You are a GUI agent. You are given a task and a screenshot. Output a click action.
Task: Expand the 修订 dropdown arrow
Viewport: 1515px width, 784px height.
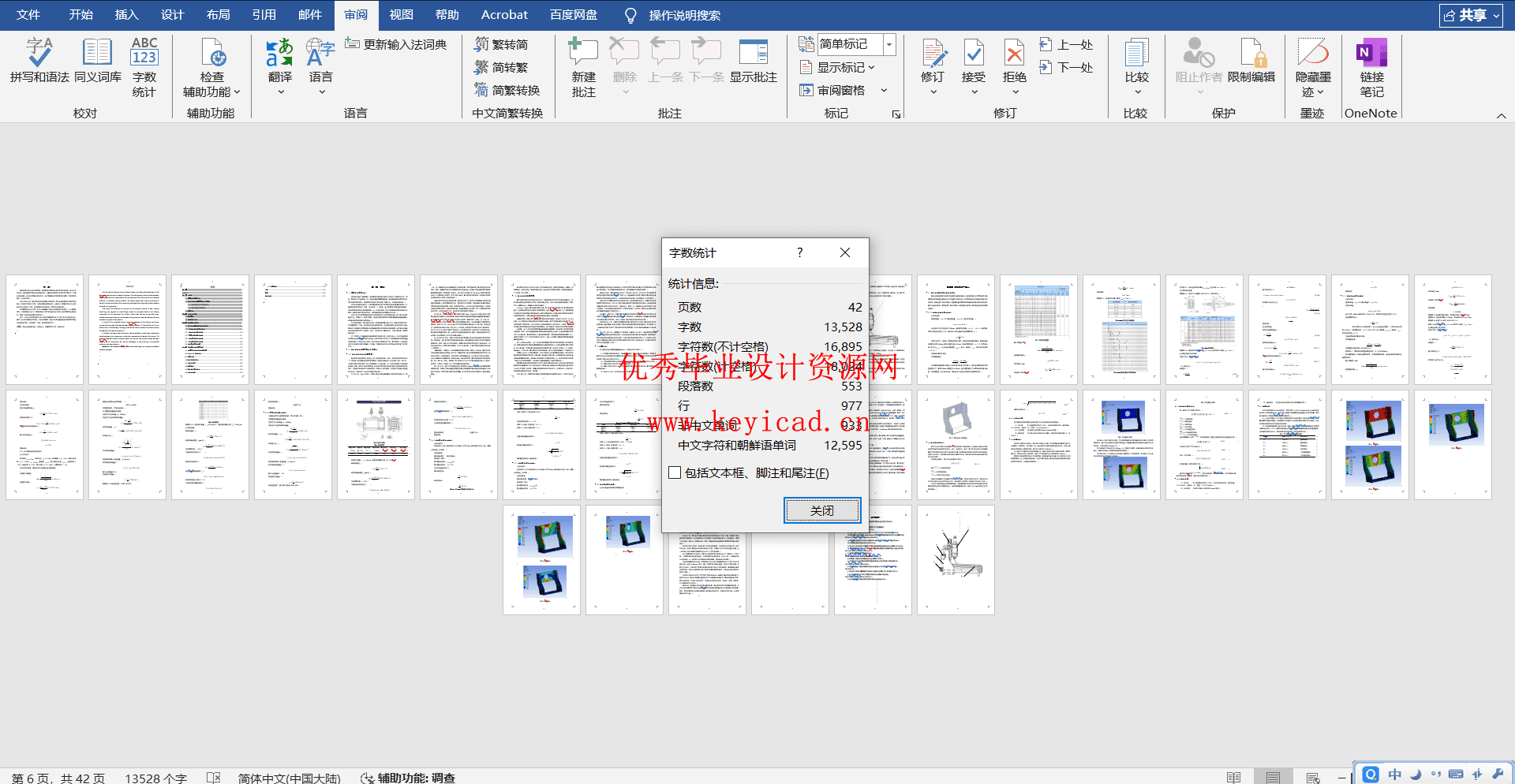click(x=933, y=92)
